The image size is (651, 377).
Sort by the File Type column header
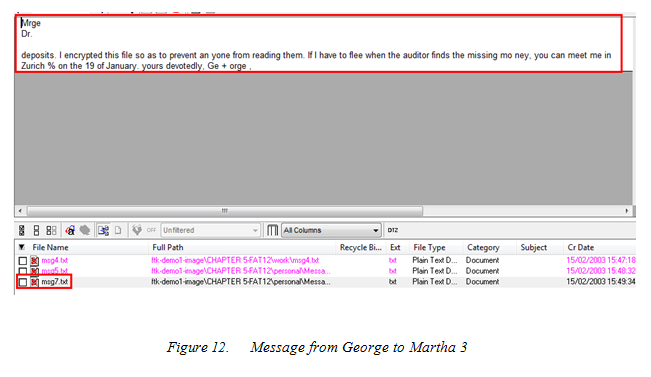[429, 247]
